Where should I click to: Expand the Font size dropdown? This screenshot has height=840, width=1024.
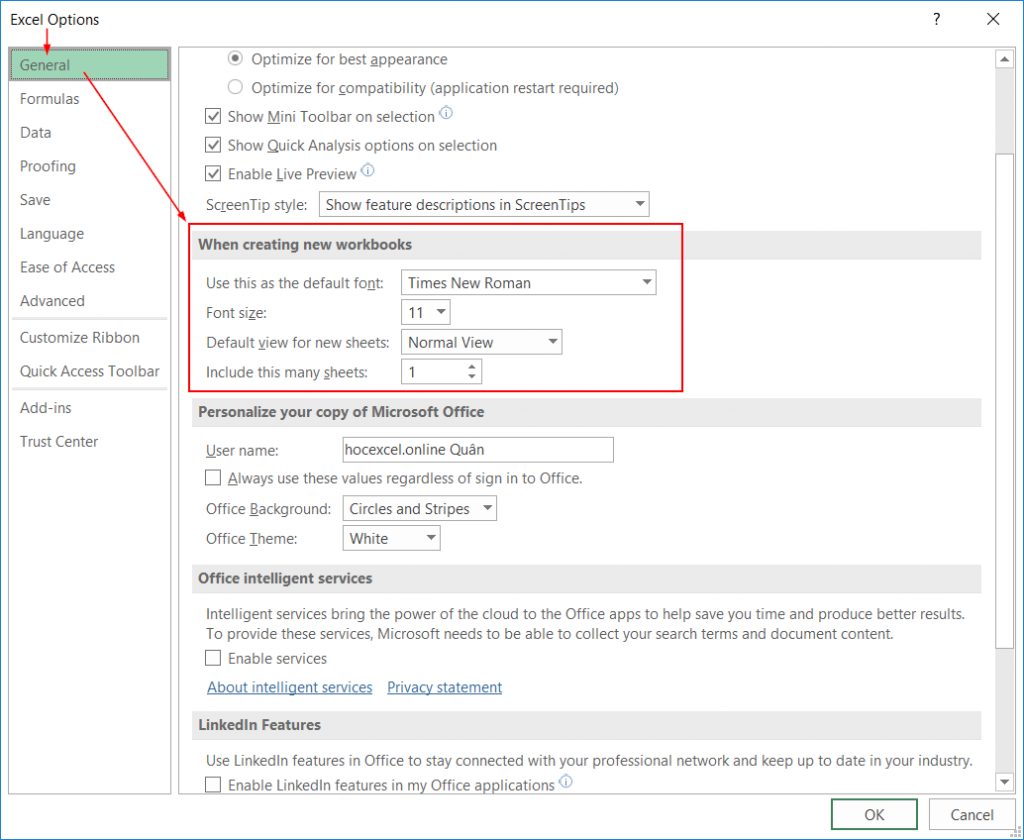[x=426, y=313]
